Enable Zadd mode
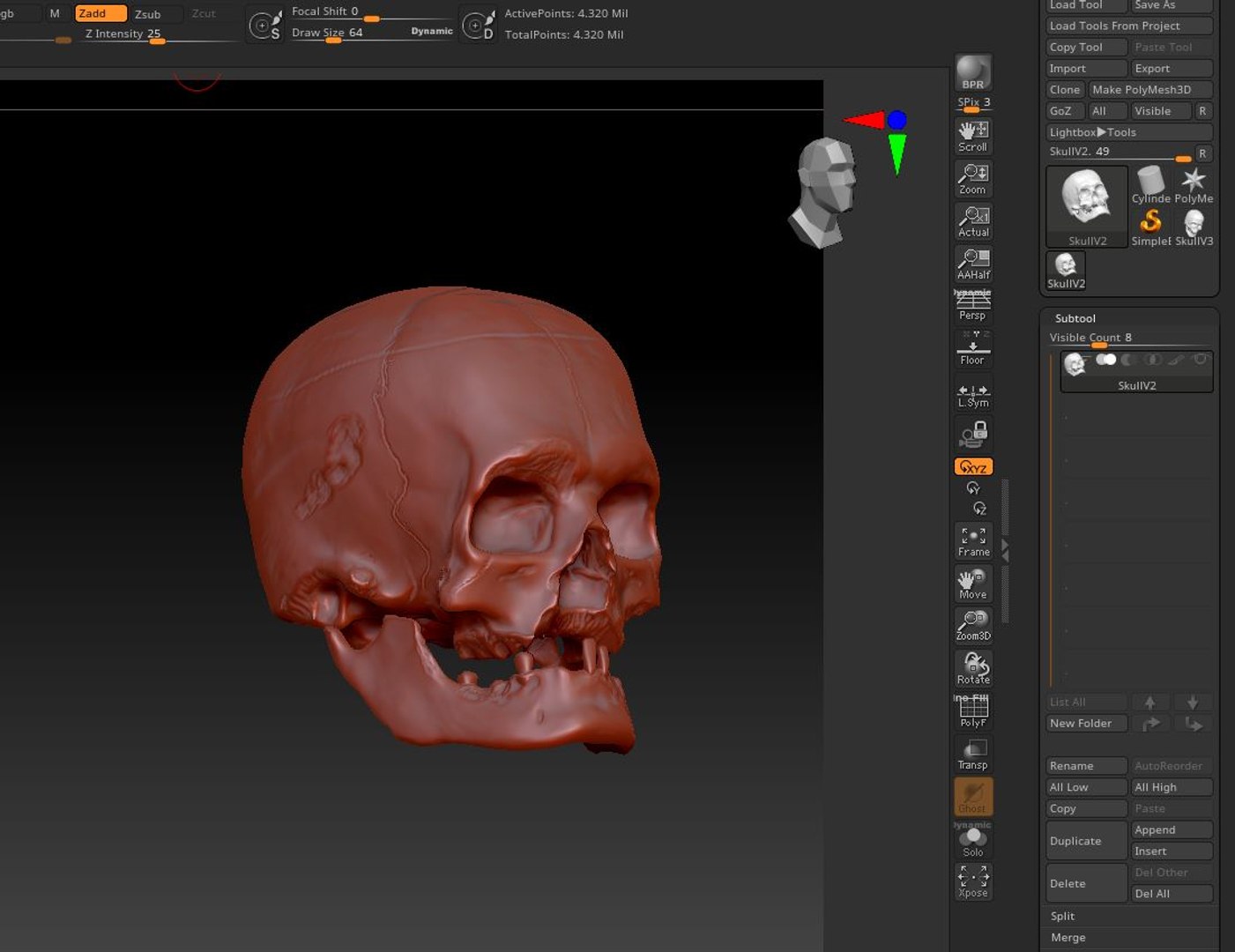 100,13
